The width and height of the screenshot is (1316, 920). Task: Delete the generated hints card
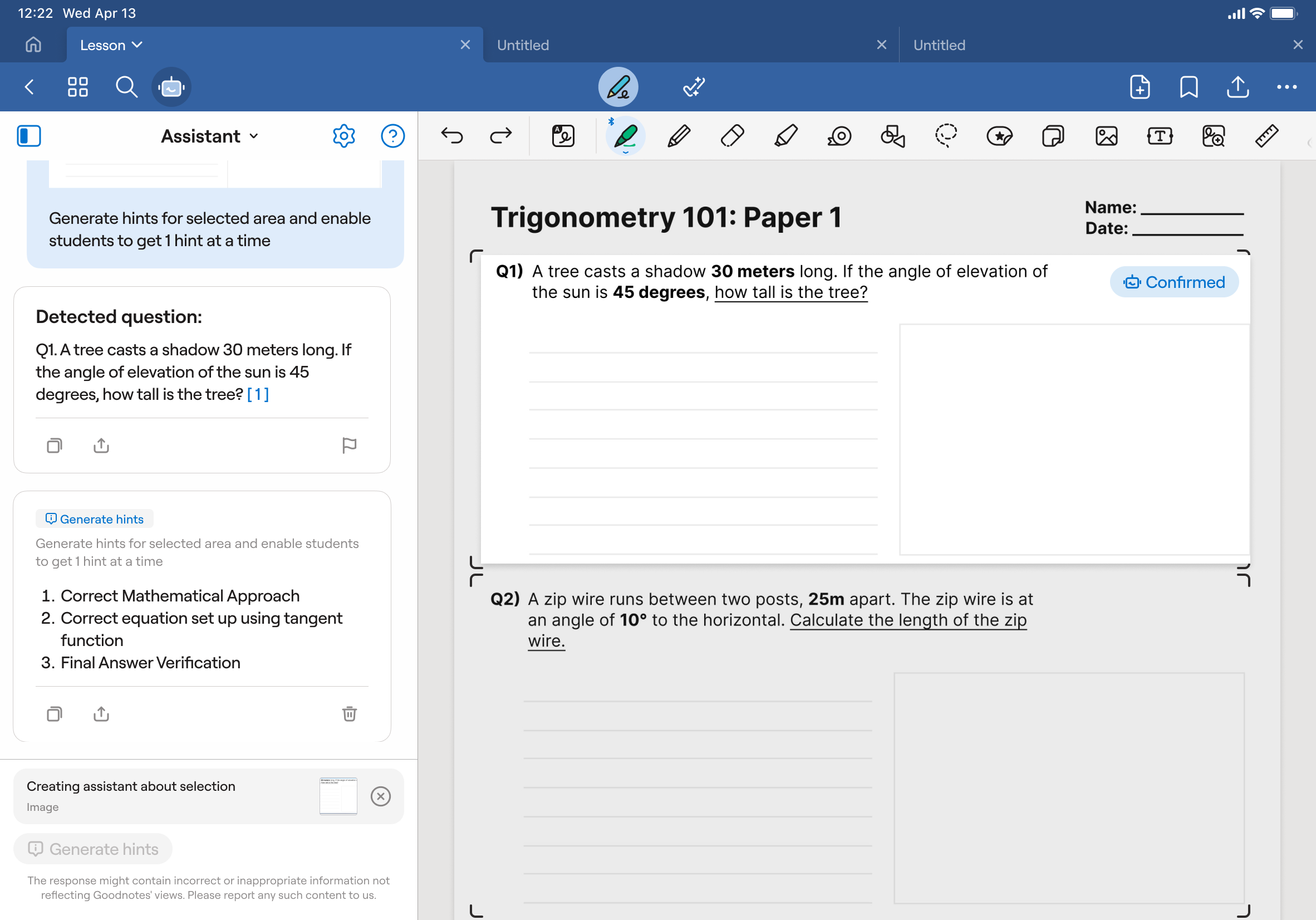[349, 713]
